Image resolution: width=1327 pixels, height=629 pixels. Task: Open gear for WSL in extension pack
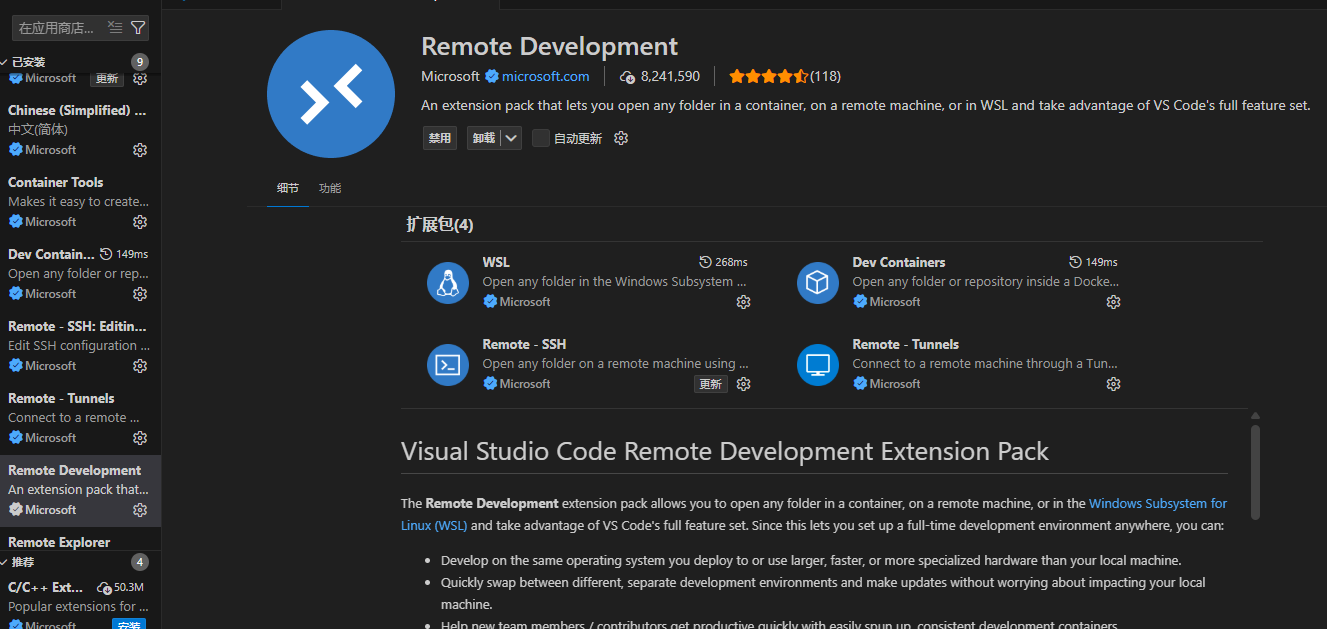(743, 302)
